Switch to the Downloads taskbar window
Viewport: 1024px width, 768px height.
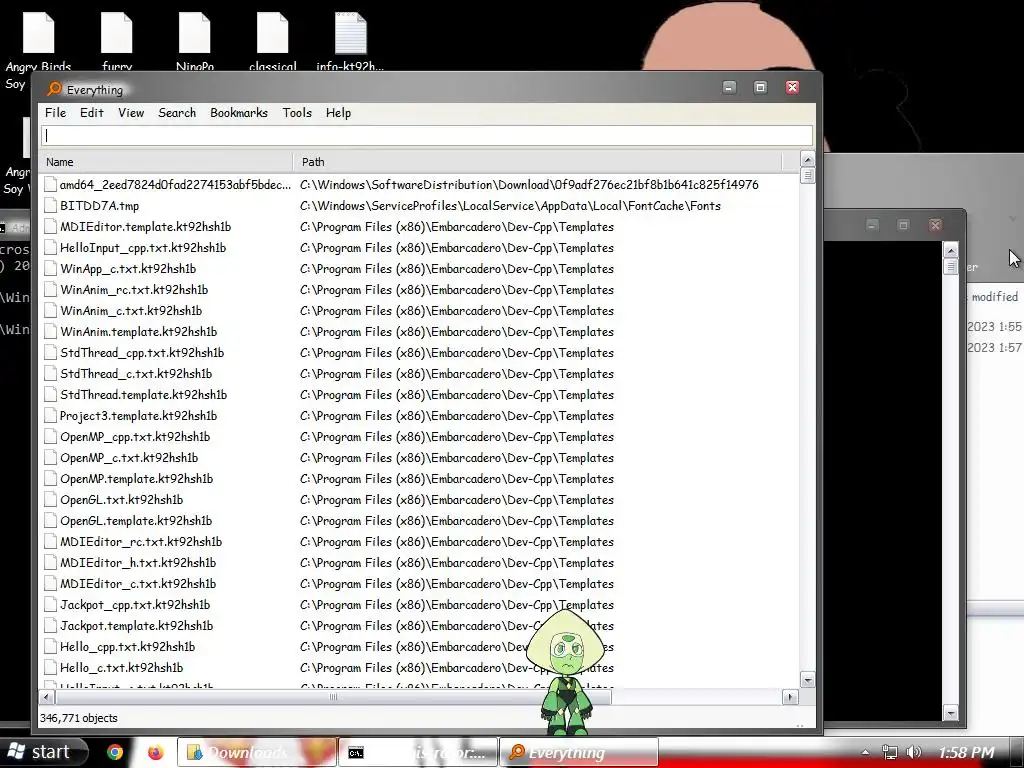257,752
